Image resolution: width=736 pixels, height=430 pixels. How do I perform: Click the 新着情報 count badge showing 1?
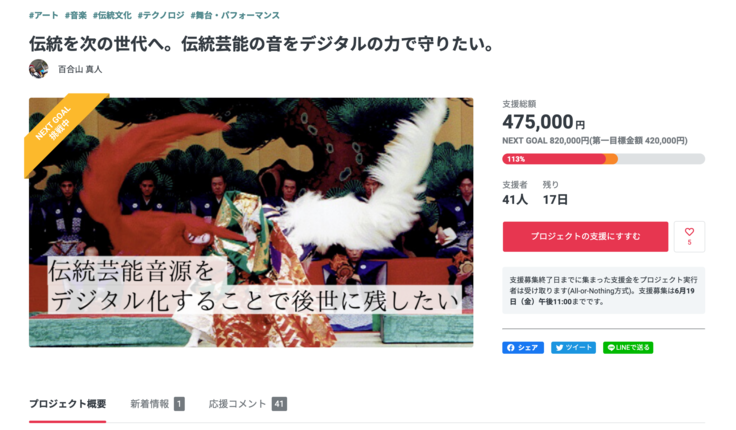[x=179, y=404]
